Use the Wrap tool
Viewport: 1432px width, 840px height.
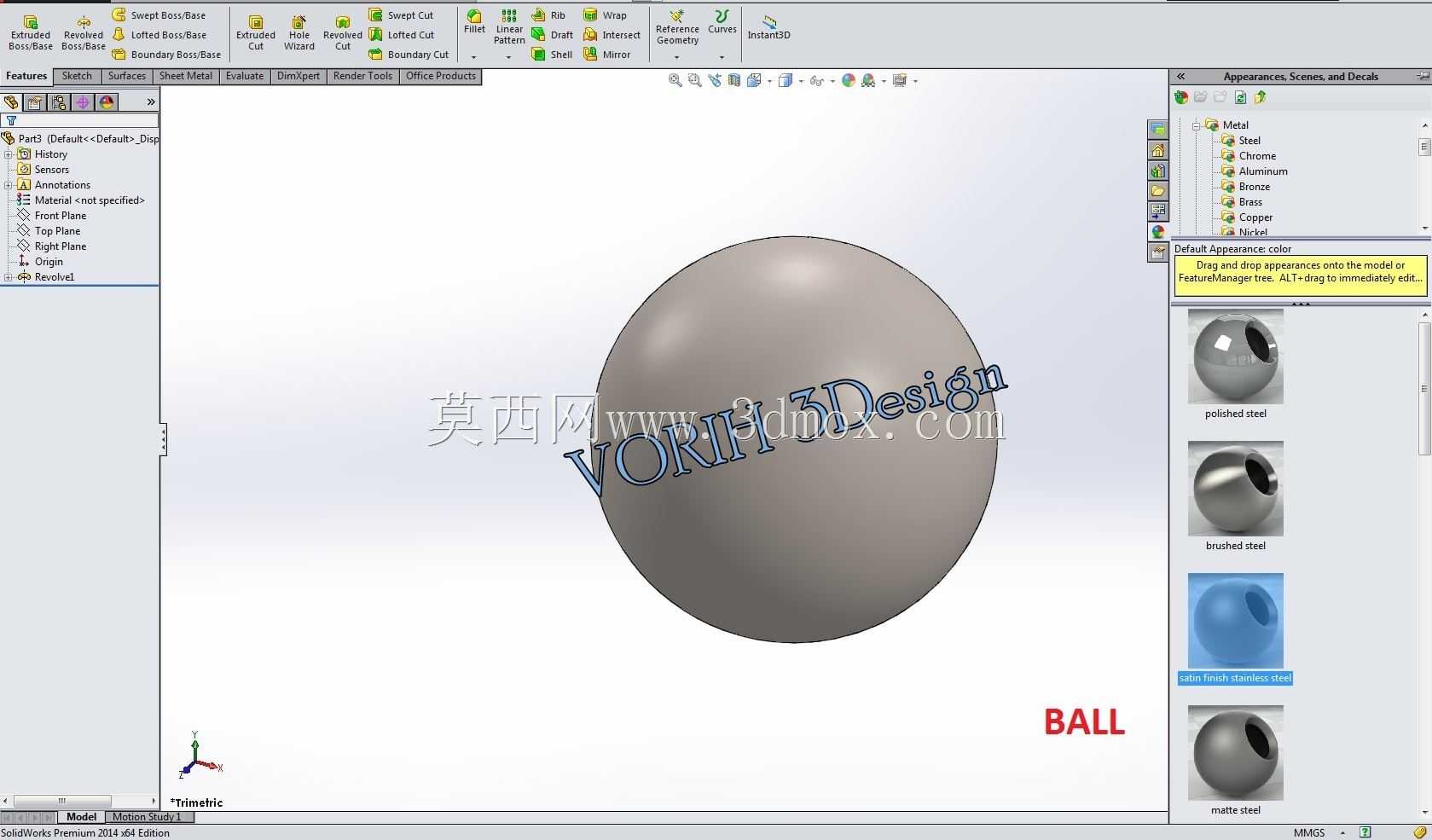605,15
